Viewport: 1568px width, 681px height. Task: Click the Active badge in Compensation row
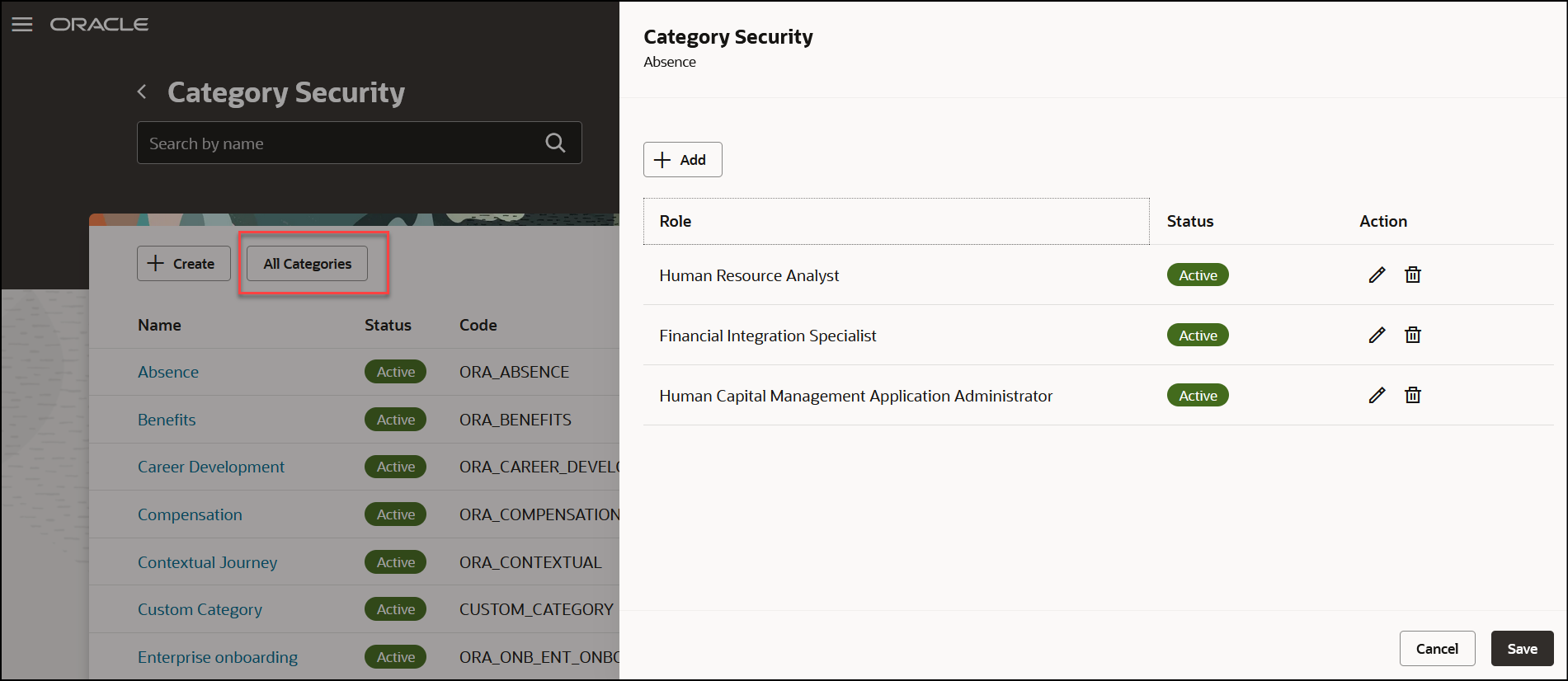395,514
